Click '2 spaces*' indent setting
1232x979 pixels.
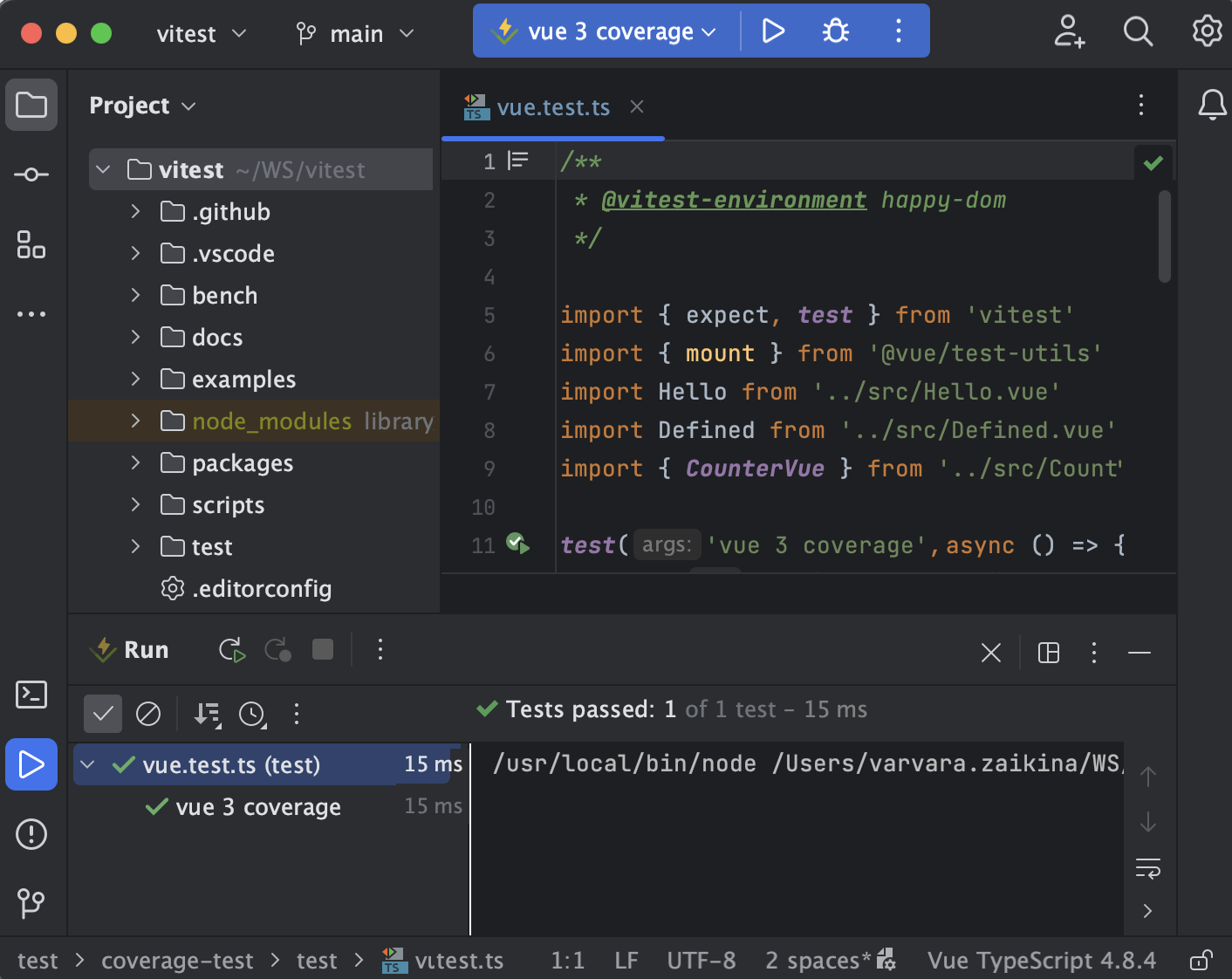[818, 961]
